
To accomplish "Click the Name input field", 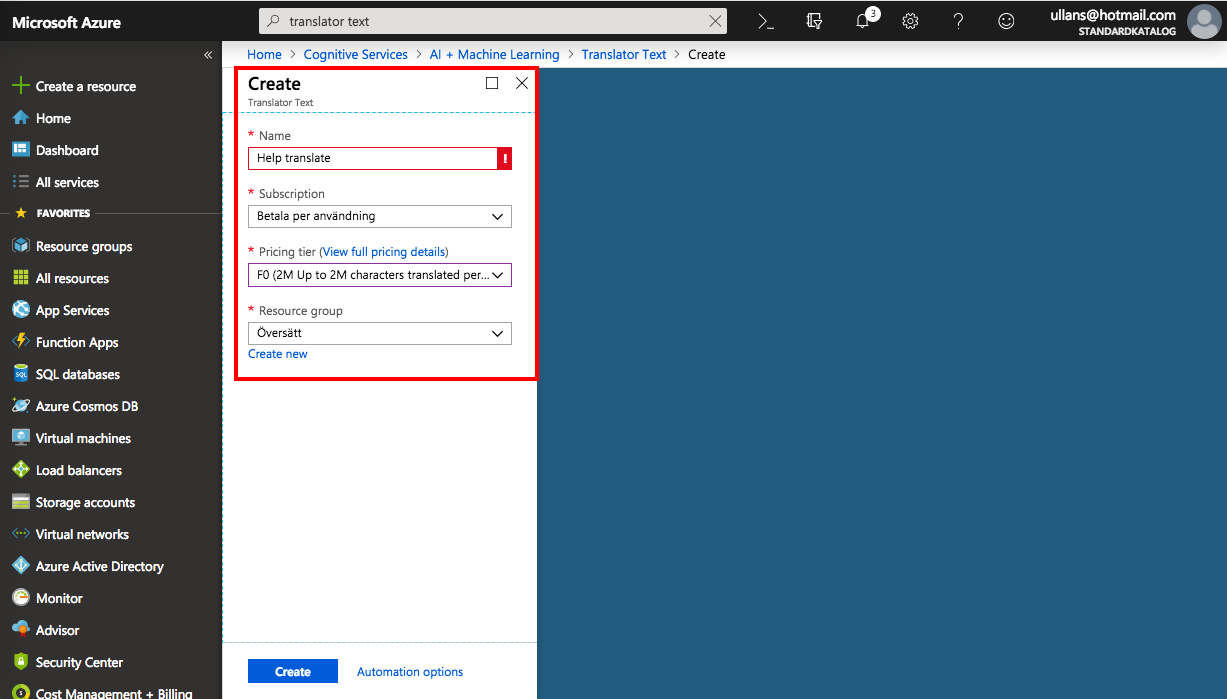I will point(372,158).
